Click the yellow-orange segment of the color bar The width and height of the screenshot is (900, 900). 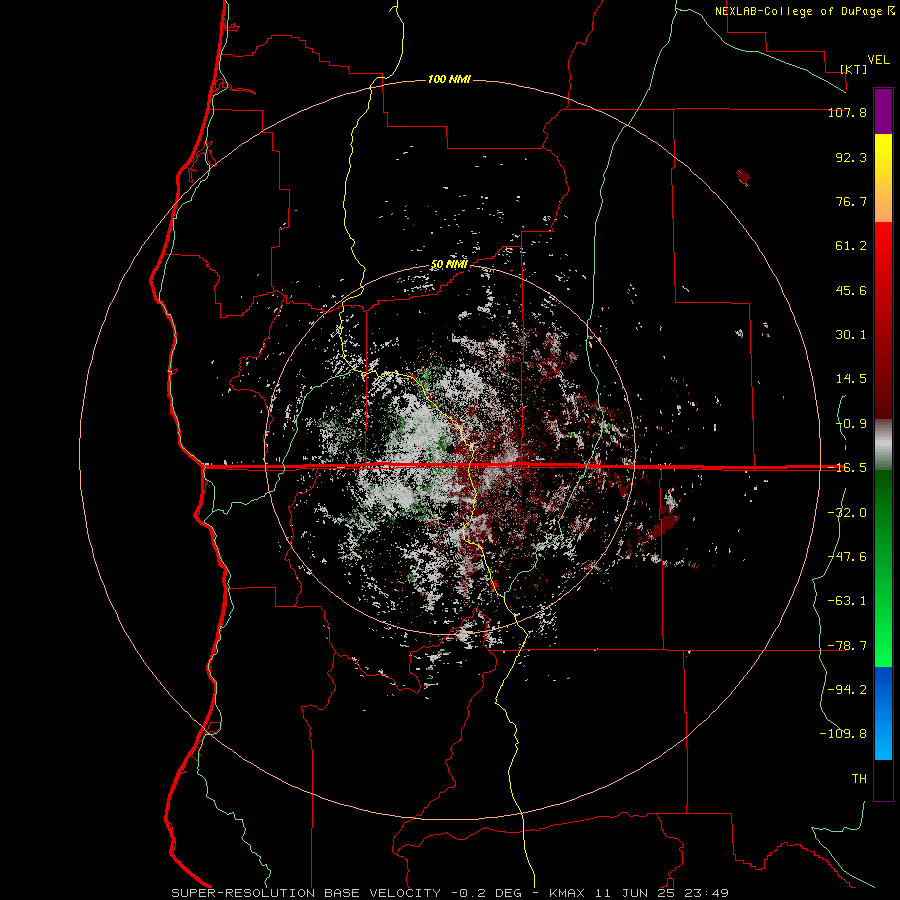(x=883, y=178)
